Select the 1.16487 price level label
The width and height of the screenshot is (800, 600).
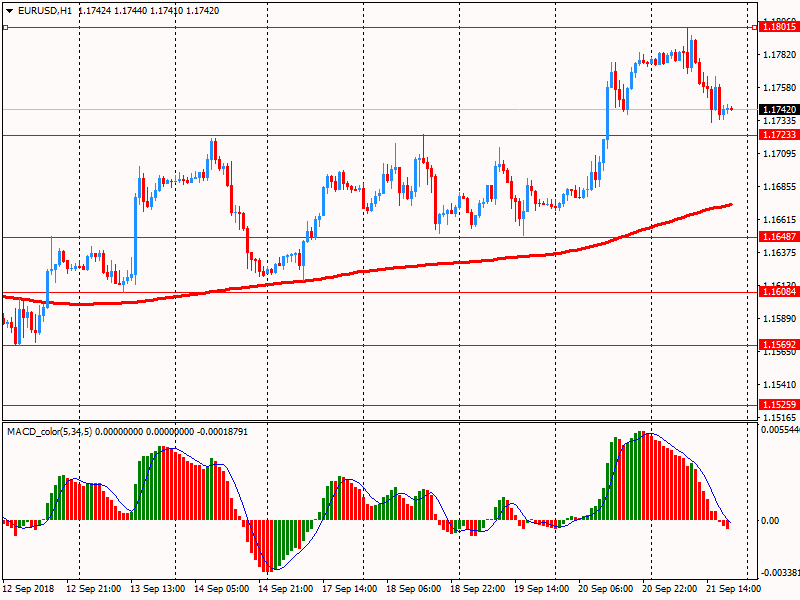[779, 237]
